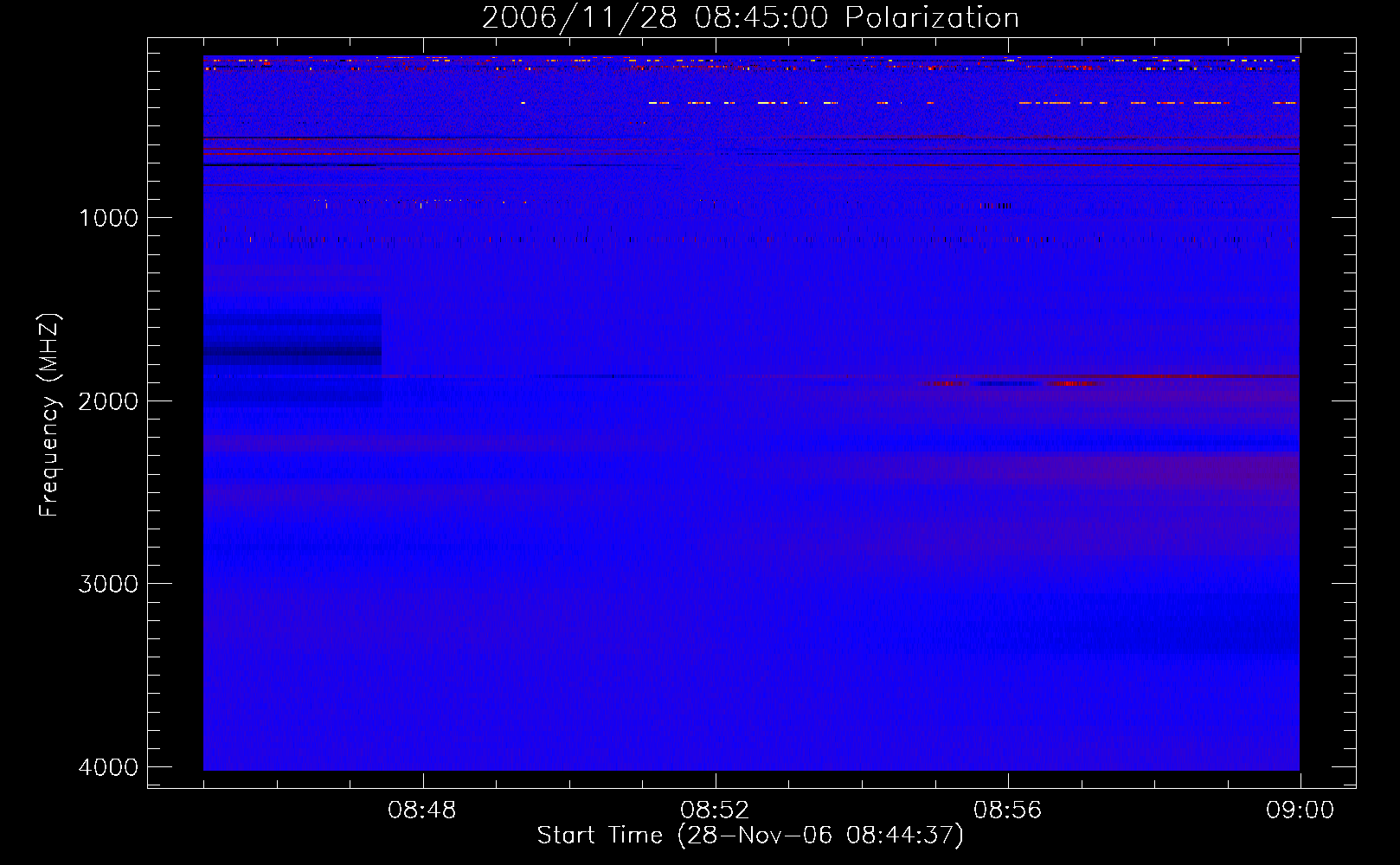Click the 1000 frequency tick label
Viewport: 1400px width, 865px height.
point(108,217)
